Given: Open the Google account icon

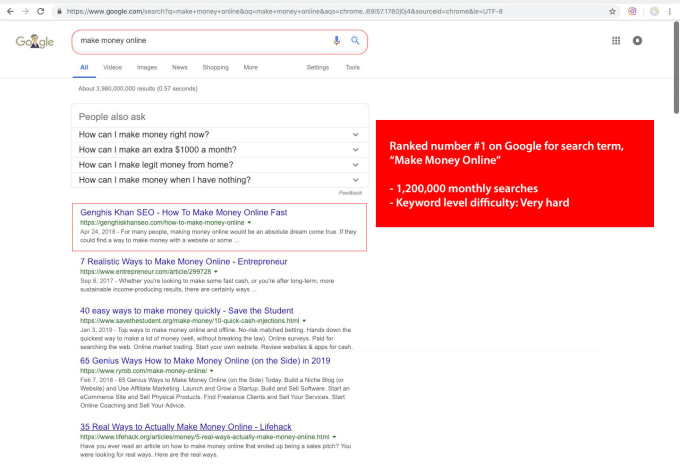Looking at the screenshot, I should 638,41.
